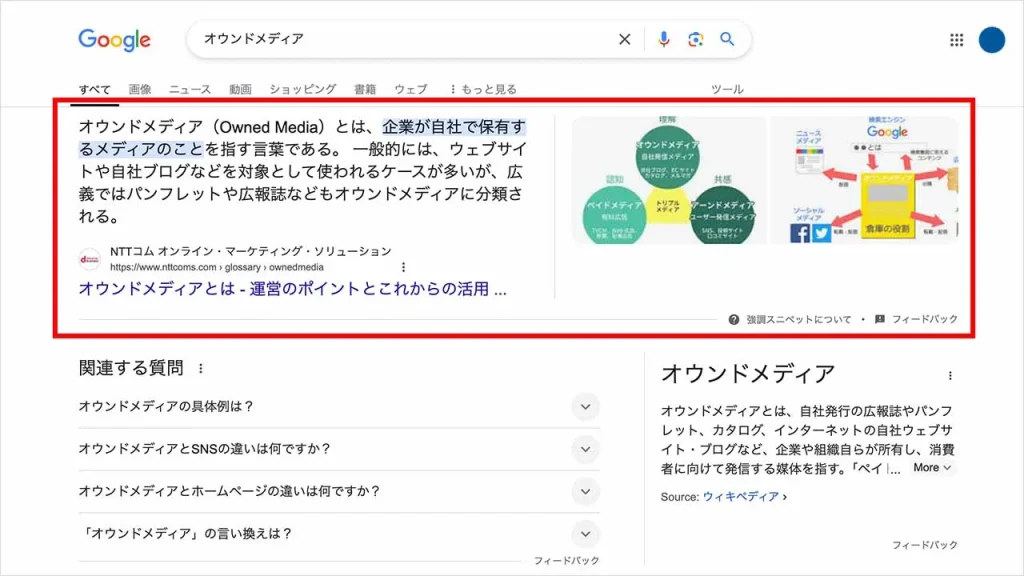1024x576 pixels.
Task: Expand More in the knowledge panel description
Action: coord(932,467)
